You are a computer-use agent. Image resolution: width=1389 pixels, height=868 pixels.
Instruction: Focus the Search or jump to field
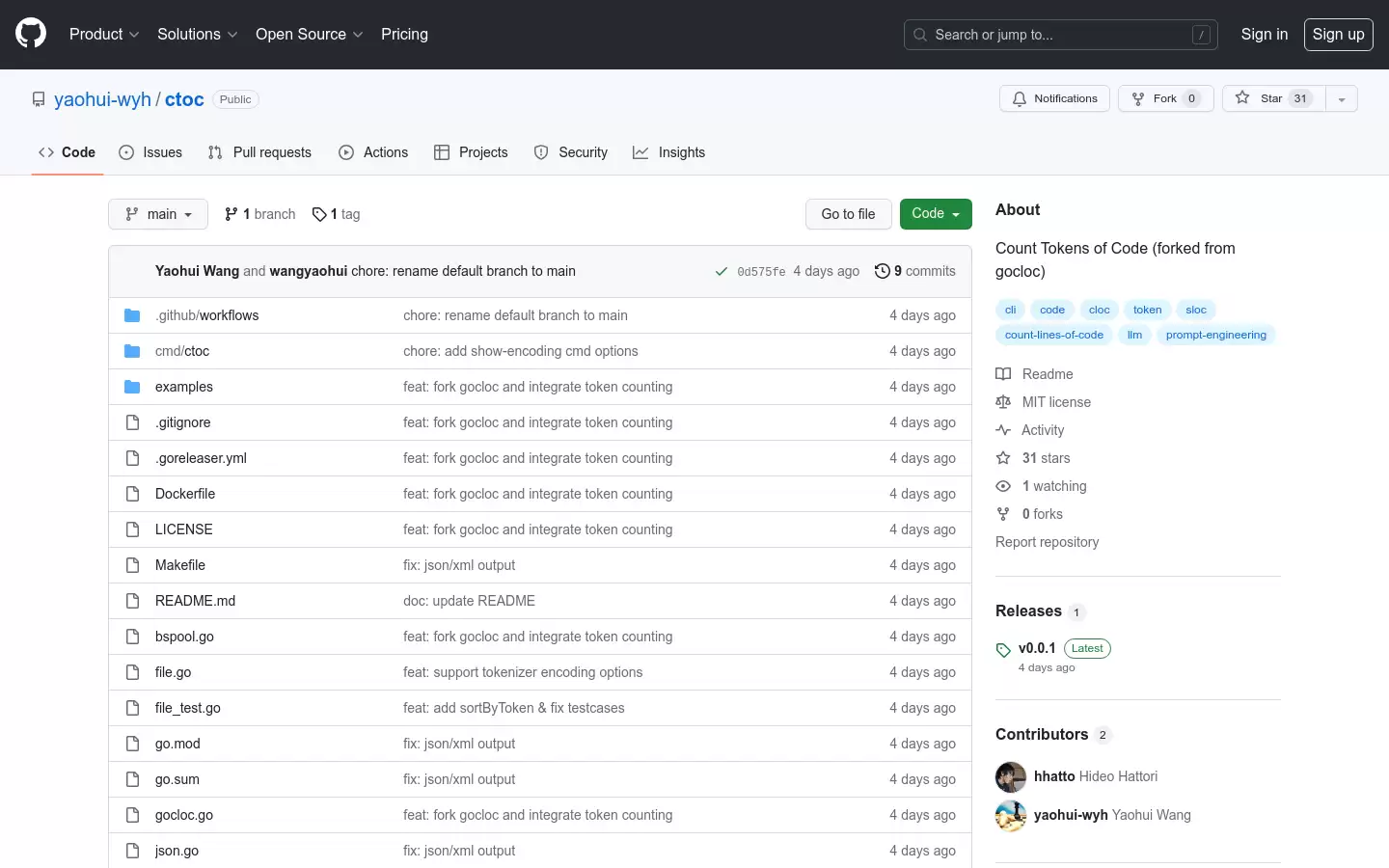click(1061, 35)
